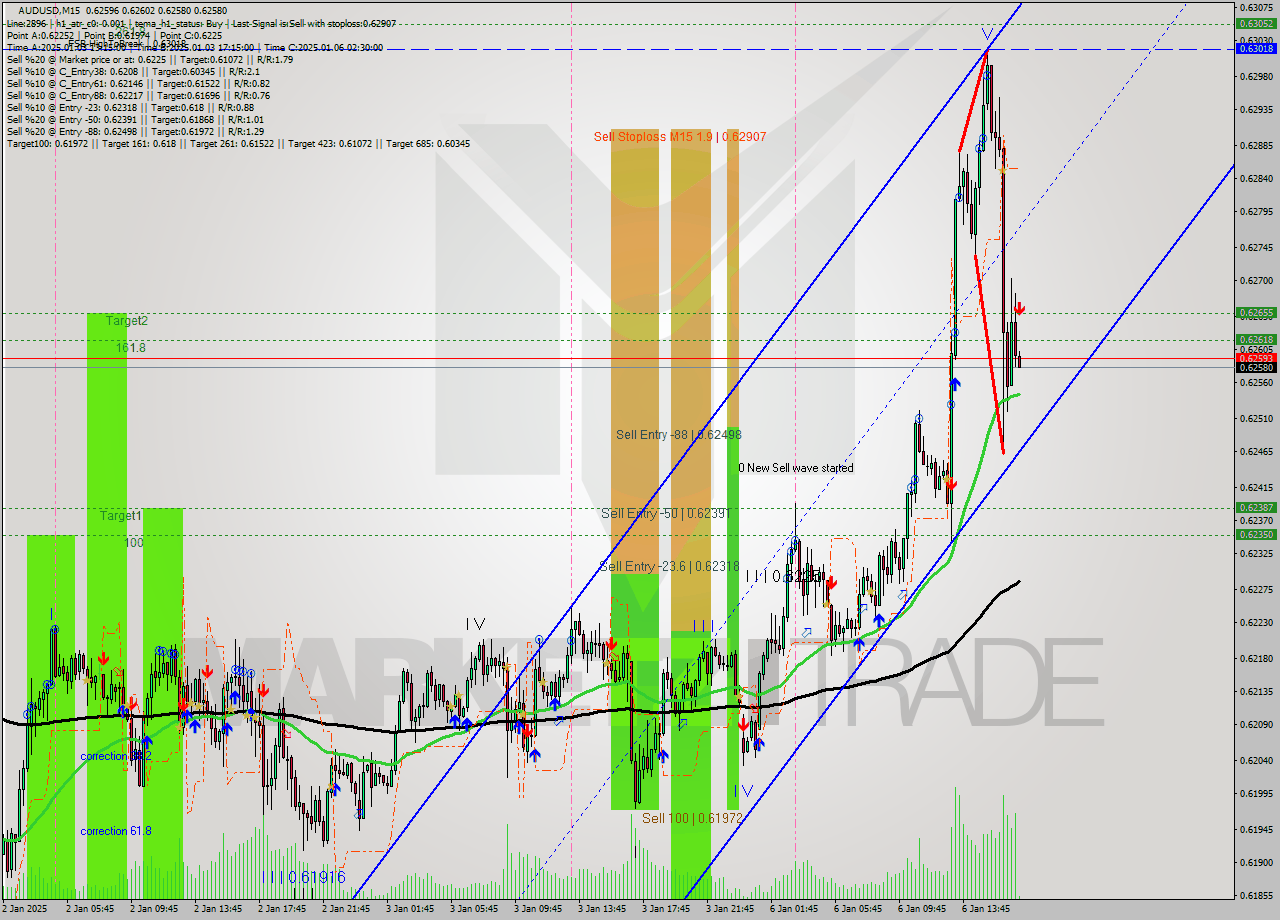Click the 'I I | 0.61916' wave label
Image resolution: width=1280 pixels, height=920 pixels.
pos(304,877)
